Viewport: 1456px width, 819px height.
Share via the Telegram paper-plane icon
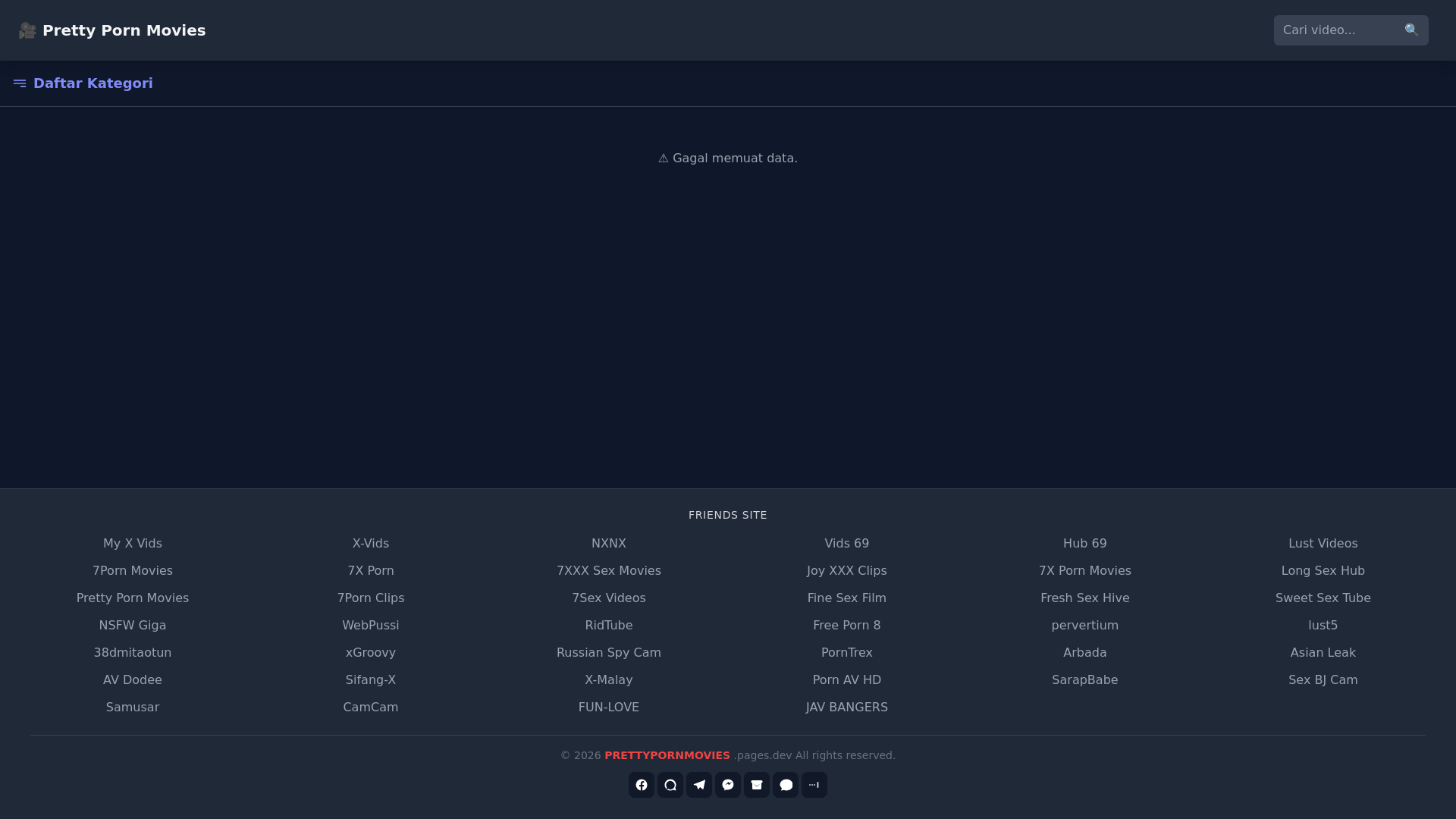[699, 785]
